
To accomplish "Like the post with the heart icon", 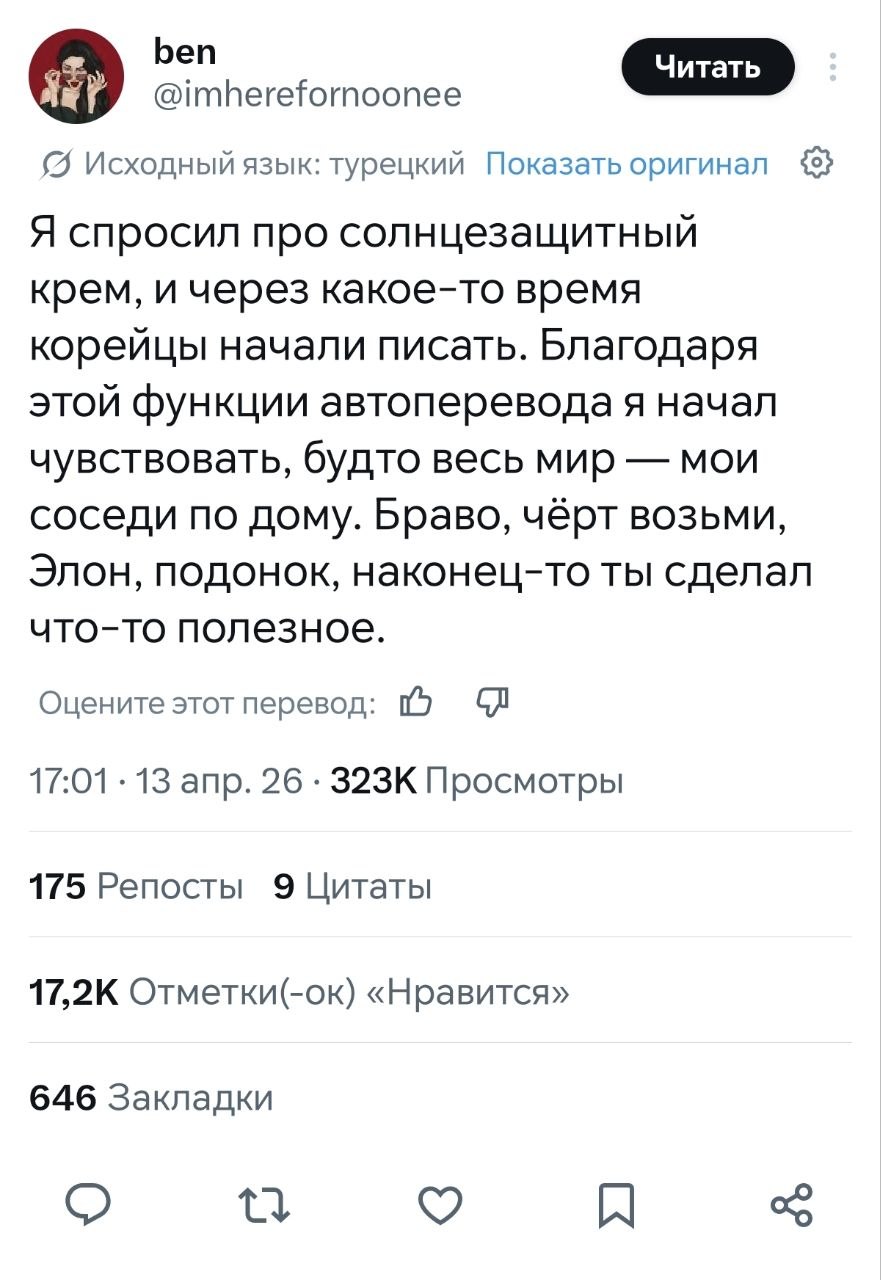I will point(441,1204).
